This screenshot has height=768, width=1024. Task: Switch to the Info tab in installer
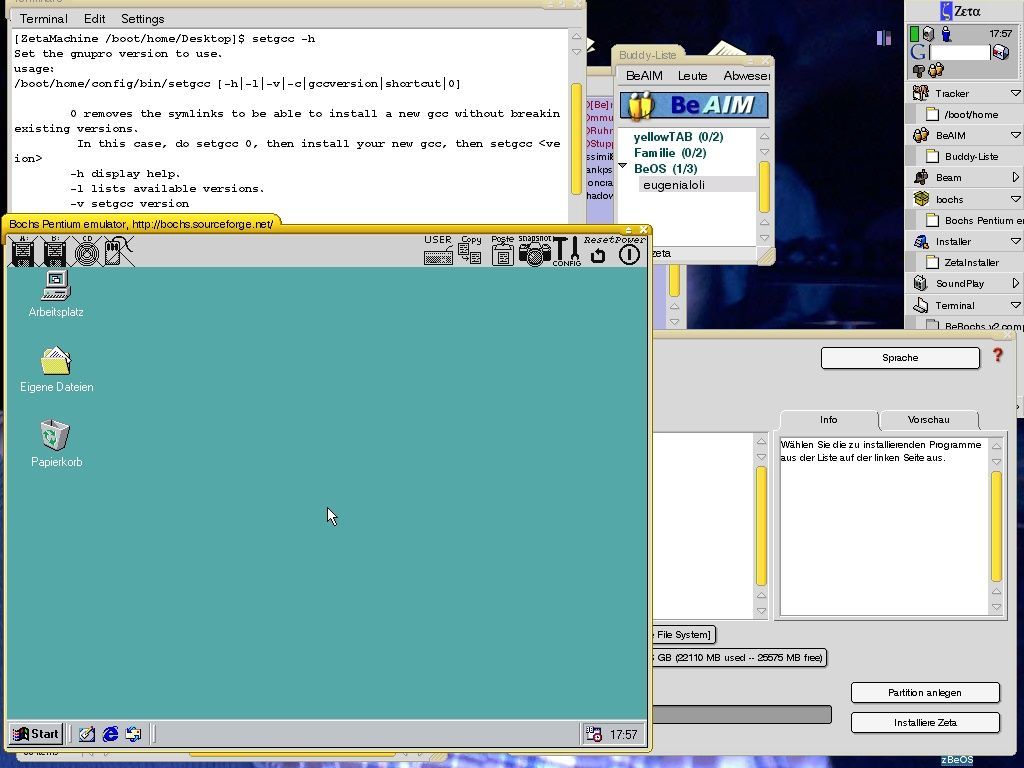[828, 420]
